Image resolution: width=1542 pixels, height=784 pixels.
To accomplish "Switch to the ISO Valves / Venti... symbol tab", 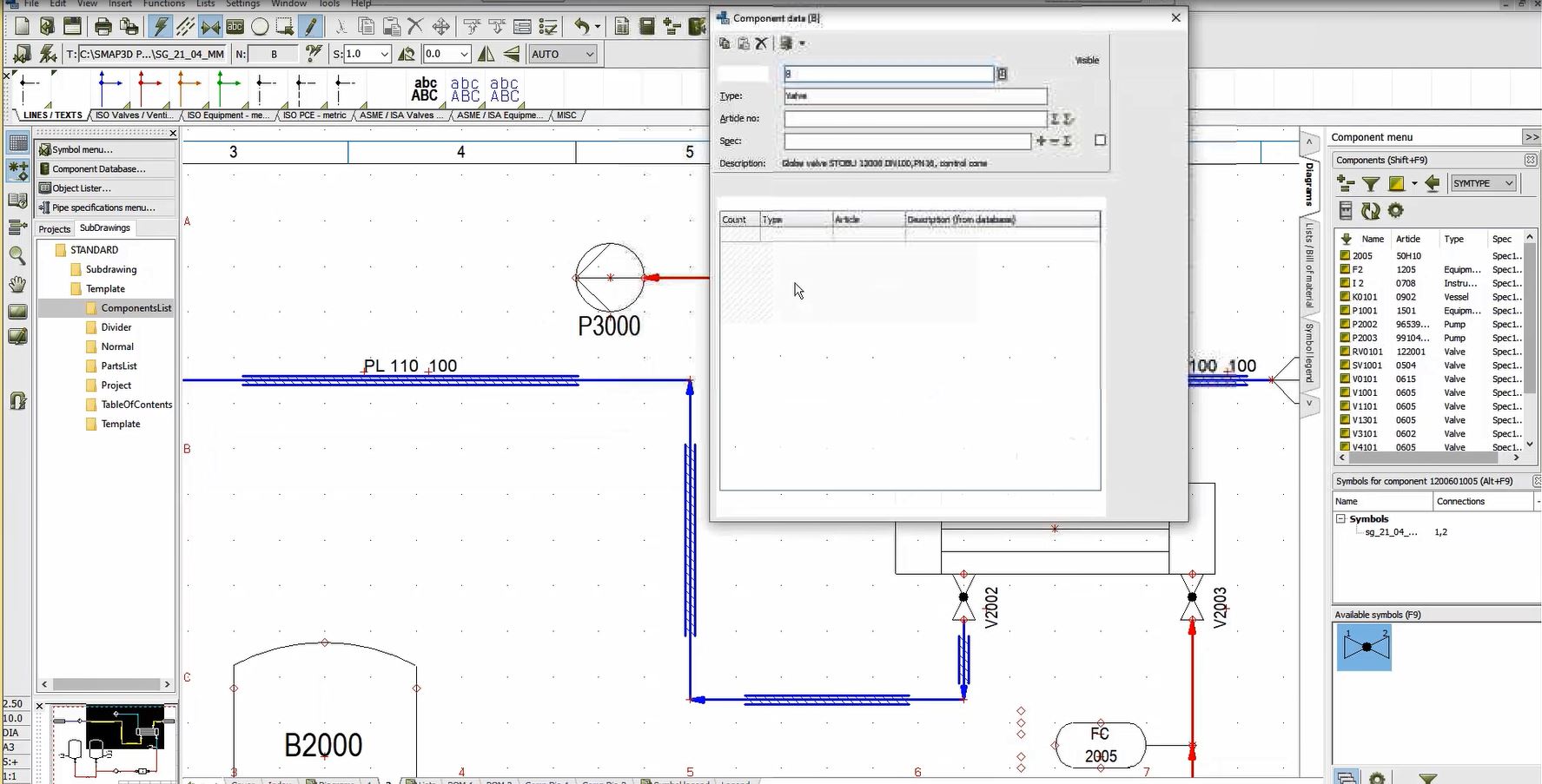I will click(x=134, y=115).
